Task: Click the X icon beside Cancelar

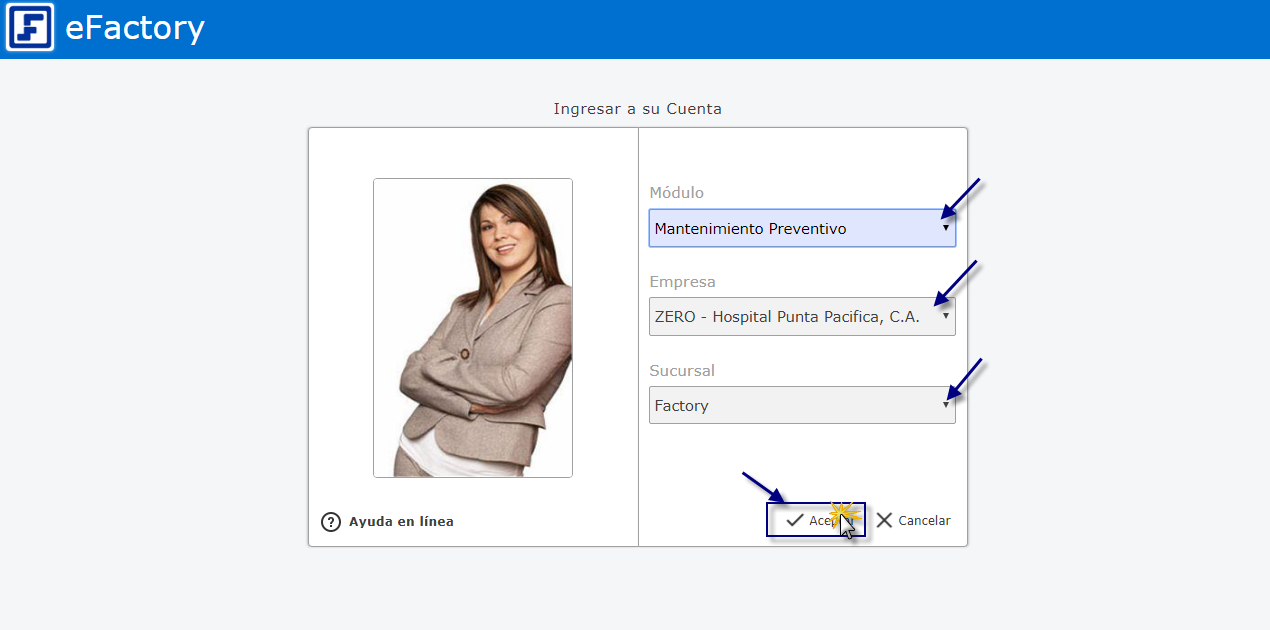Action: 884,520
